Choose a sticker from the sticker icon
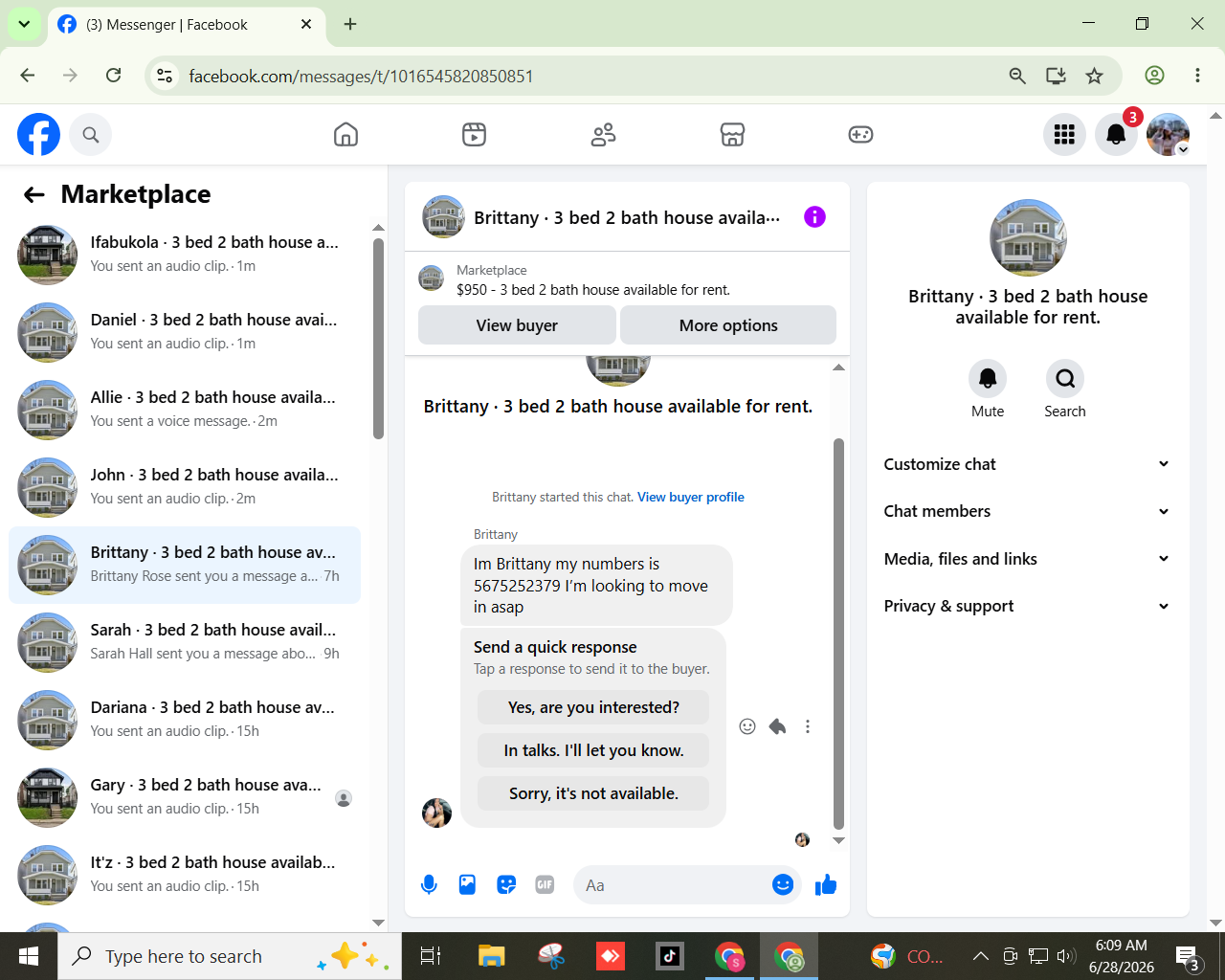 click(x=506, y=885)
